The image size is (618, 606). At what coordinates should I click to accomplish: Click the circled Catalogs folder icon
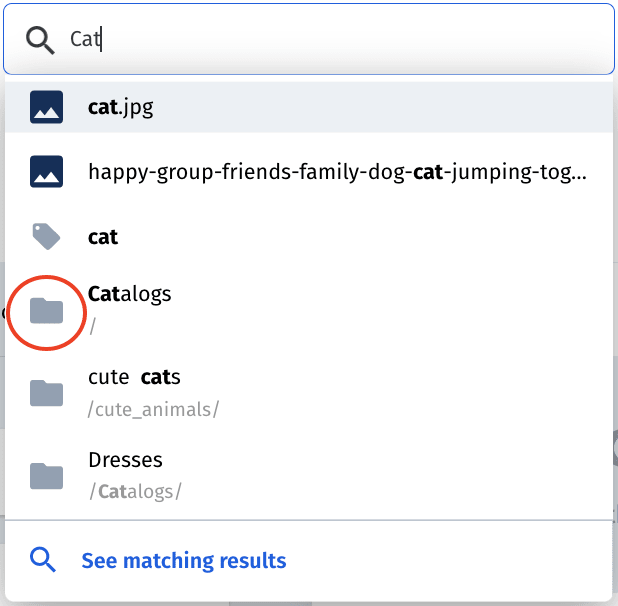[x=47, y=310]
